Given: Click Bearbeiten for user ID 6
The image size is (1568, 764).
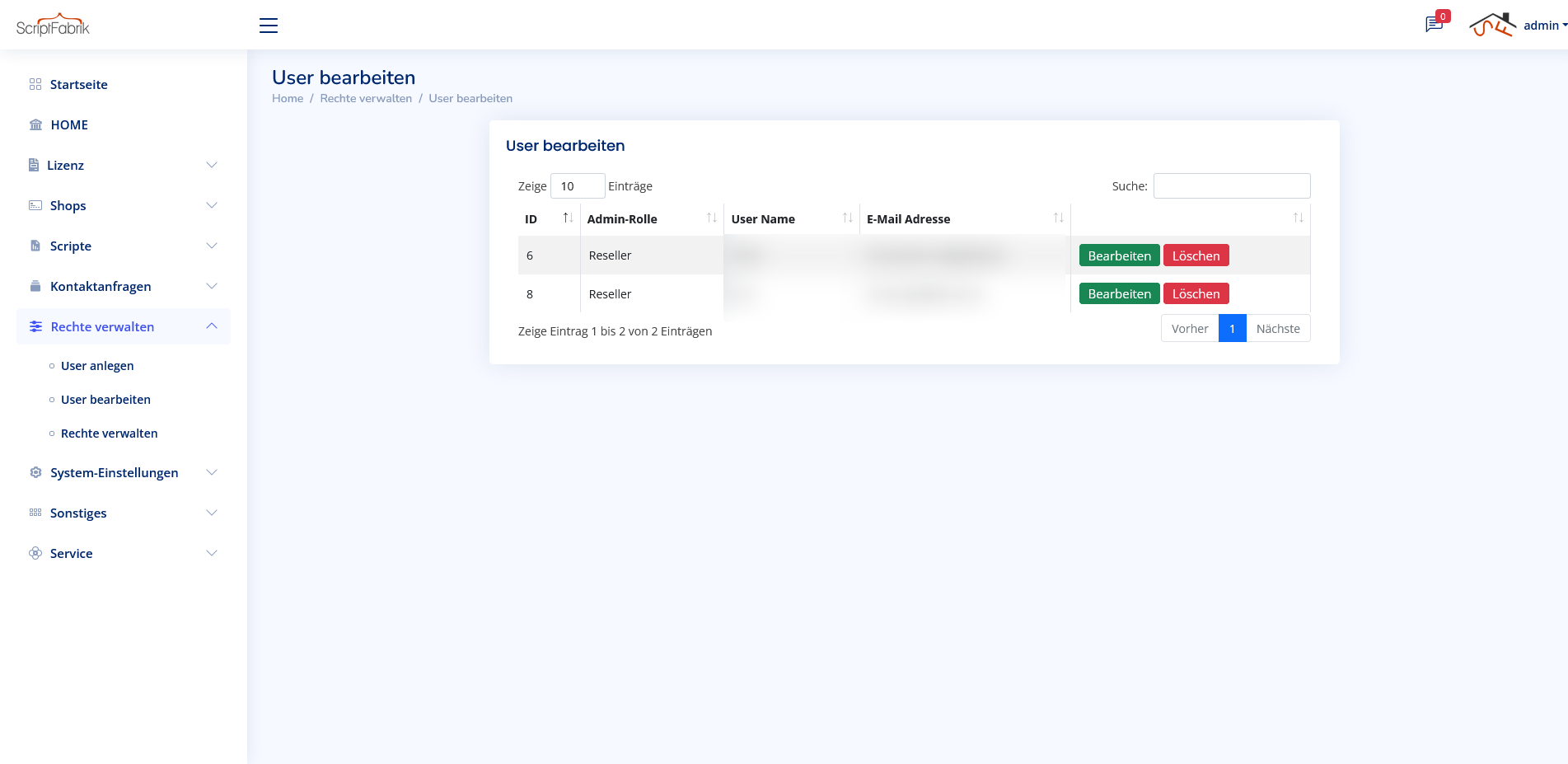Looking at the screenshot, I should click(1119, 255).
